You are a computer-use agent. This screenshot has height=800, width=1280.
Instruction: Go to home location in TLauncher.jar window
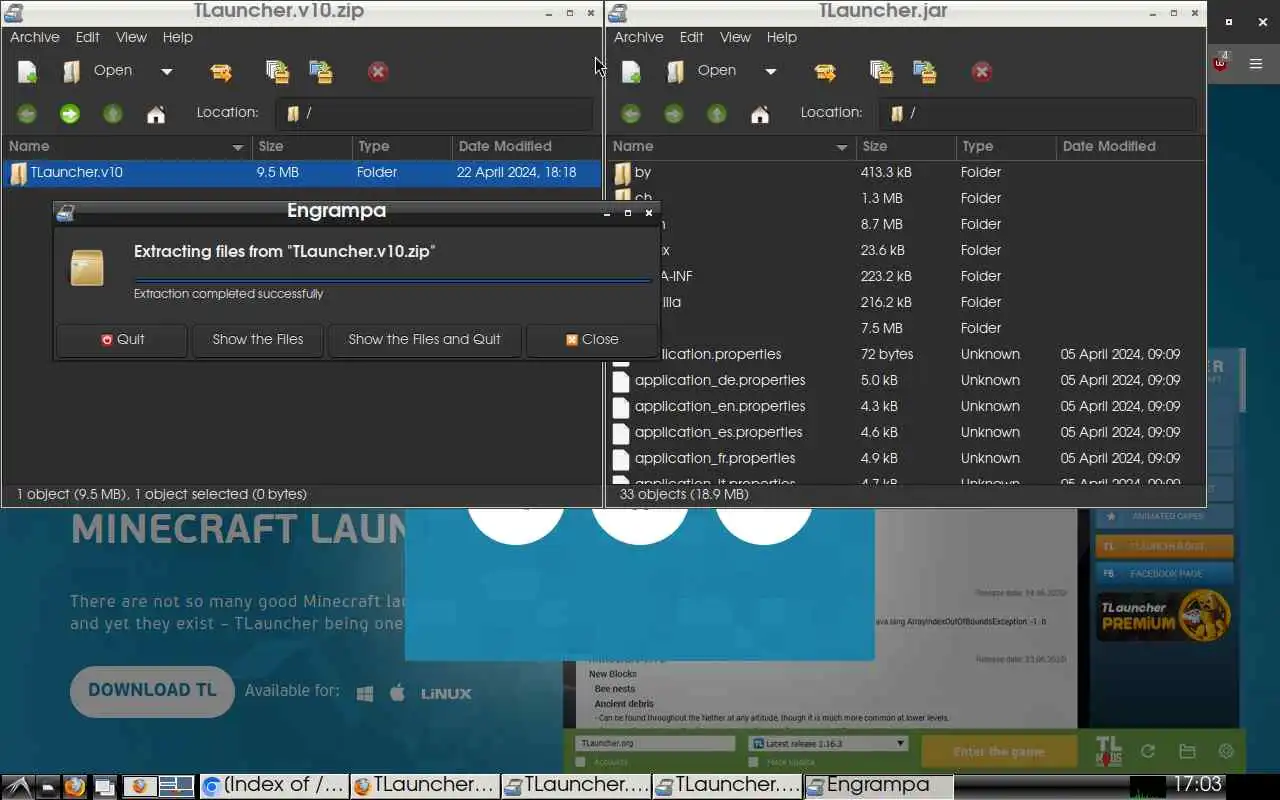[760, 114]
